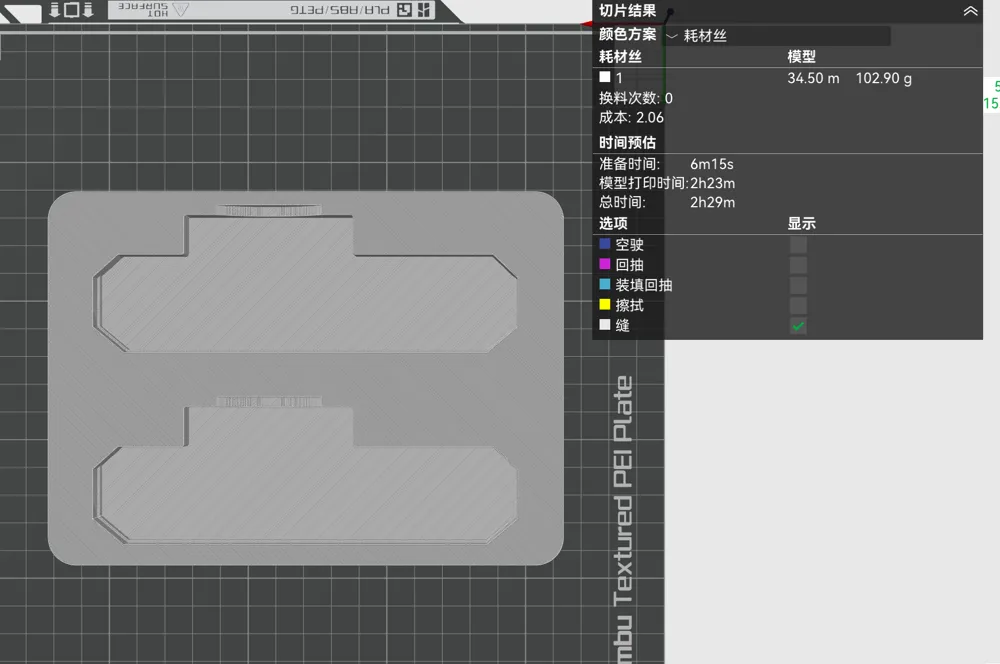Click the 时间预估 section header
The height and width of the screenshot is (664, 1000).
point(627,142)
